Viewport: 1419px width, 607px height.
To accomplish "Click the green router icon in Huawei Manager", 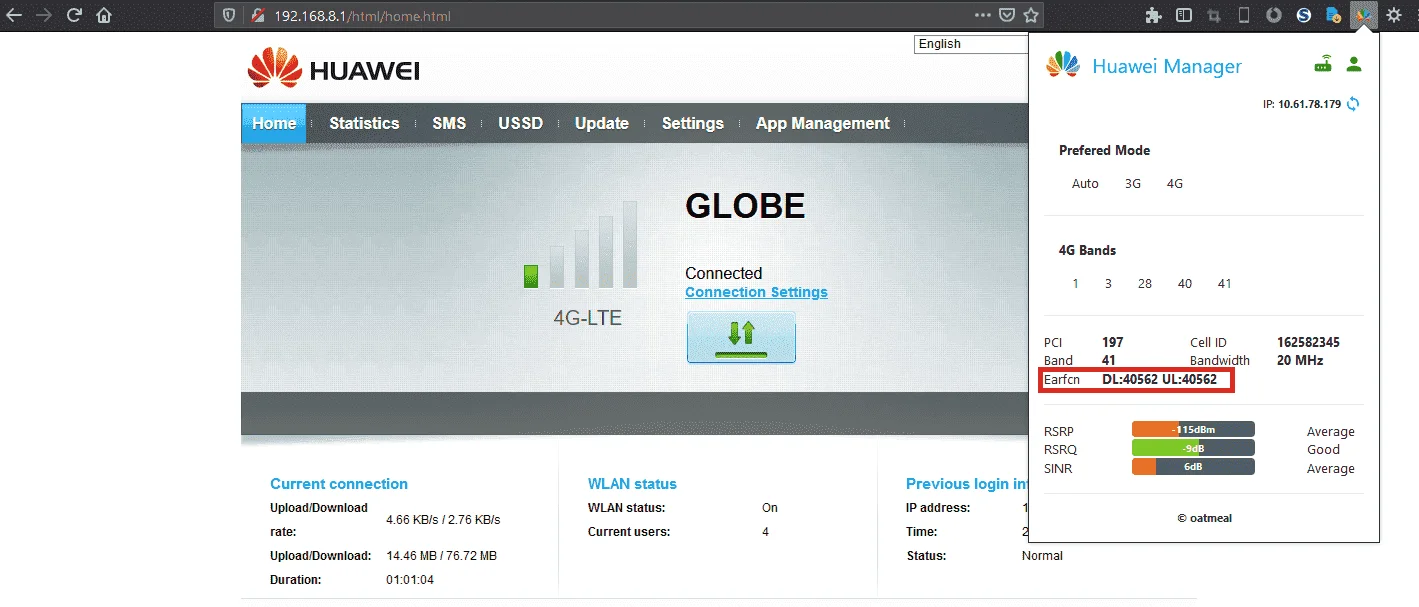I will tap(1323, 64).
